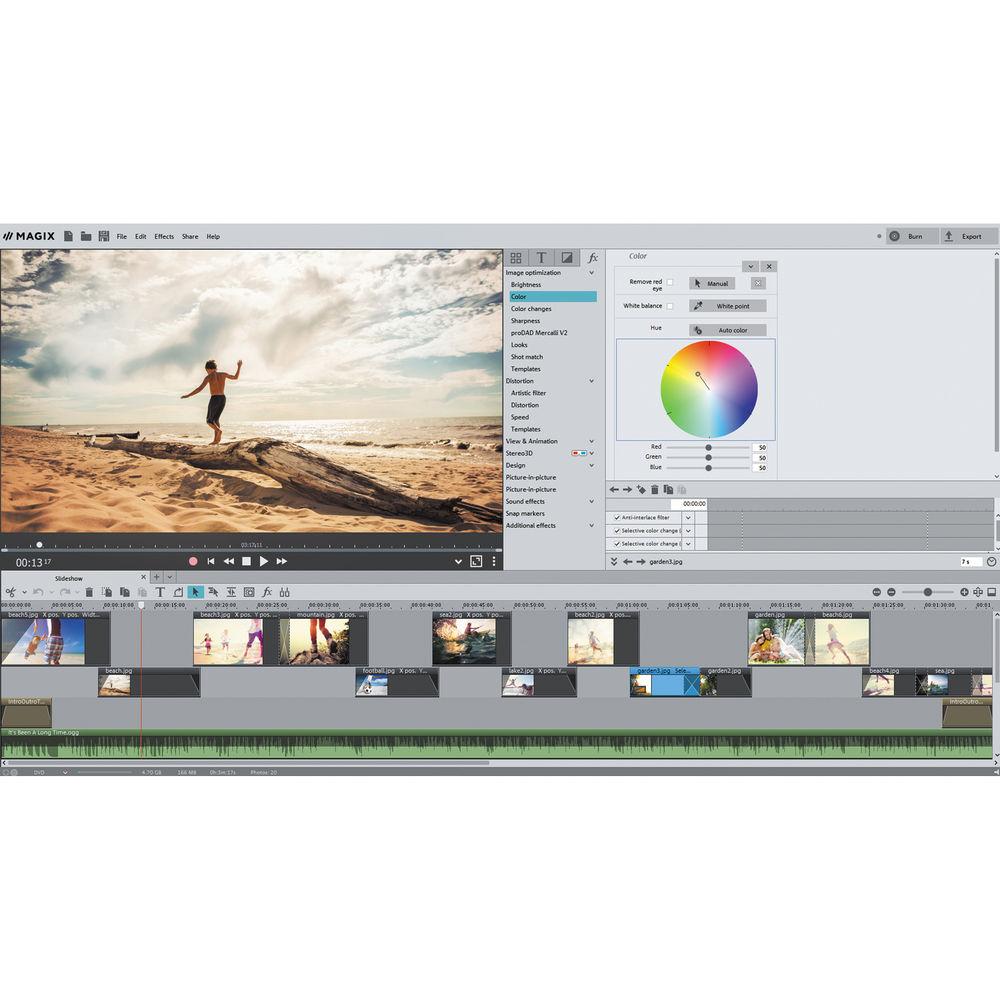Open the Effects menu in the menu bar
The height and width of the screenshot is (1000, 1000).
[163, 236]
